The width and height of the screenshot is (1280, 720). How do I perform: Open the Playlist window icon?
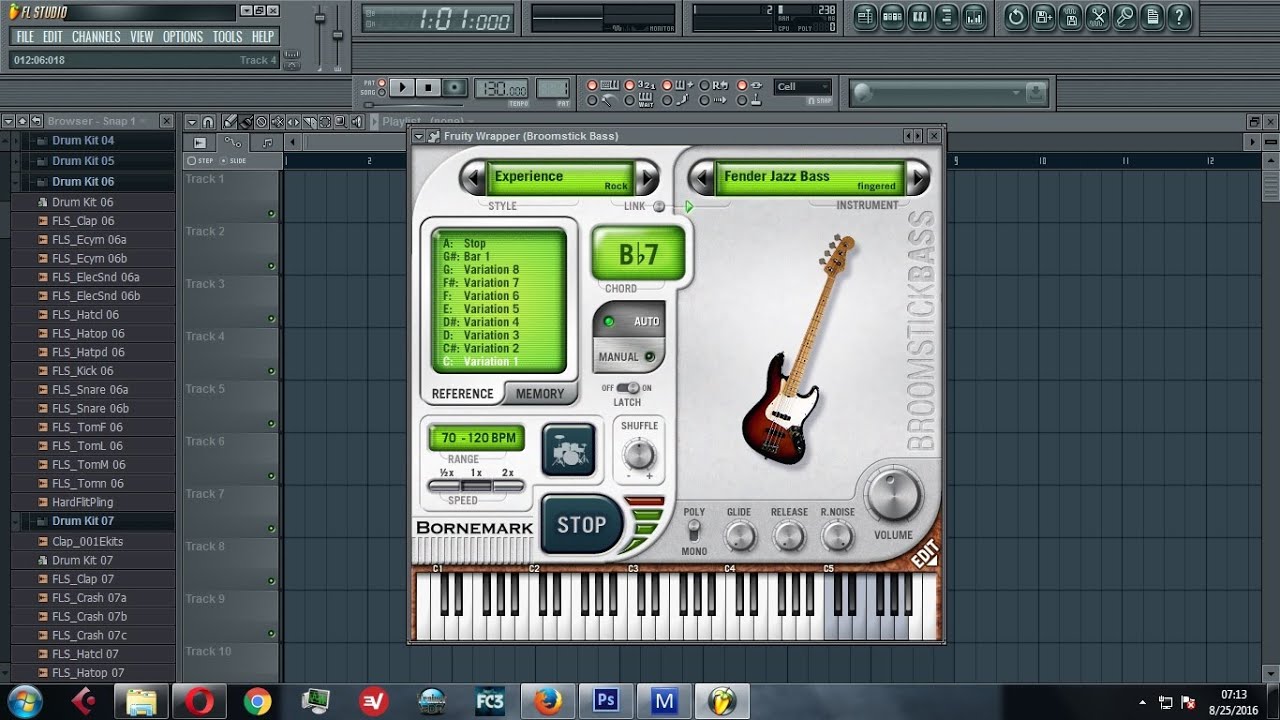(865, 16)
